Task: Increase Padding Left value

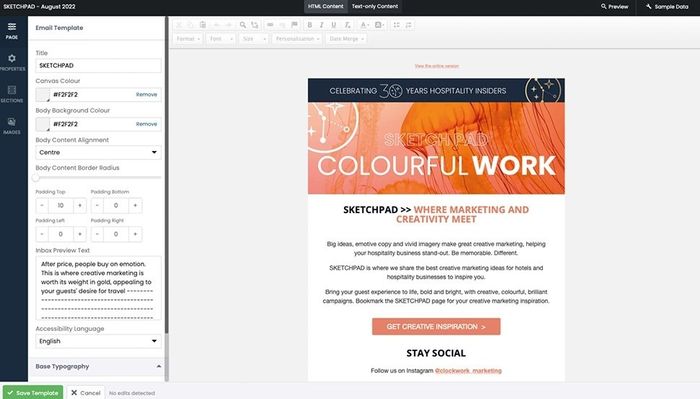Action: click(80, 234)
